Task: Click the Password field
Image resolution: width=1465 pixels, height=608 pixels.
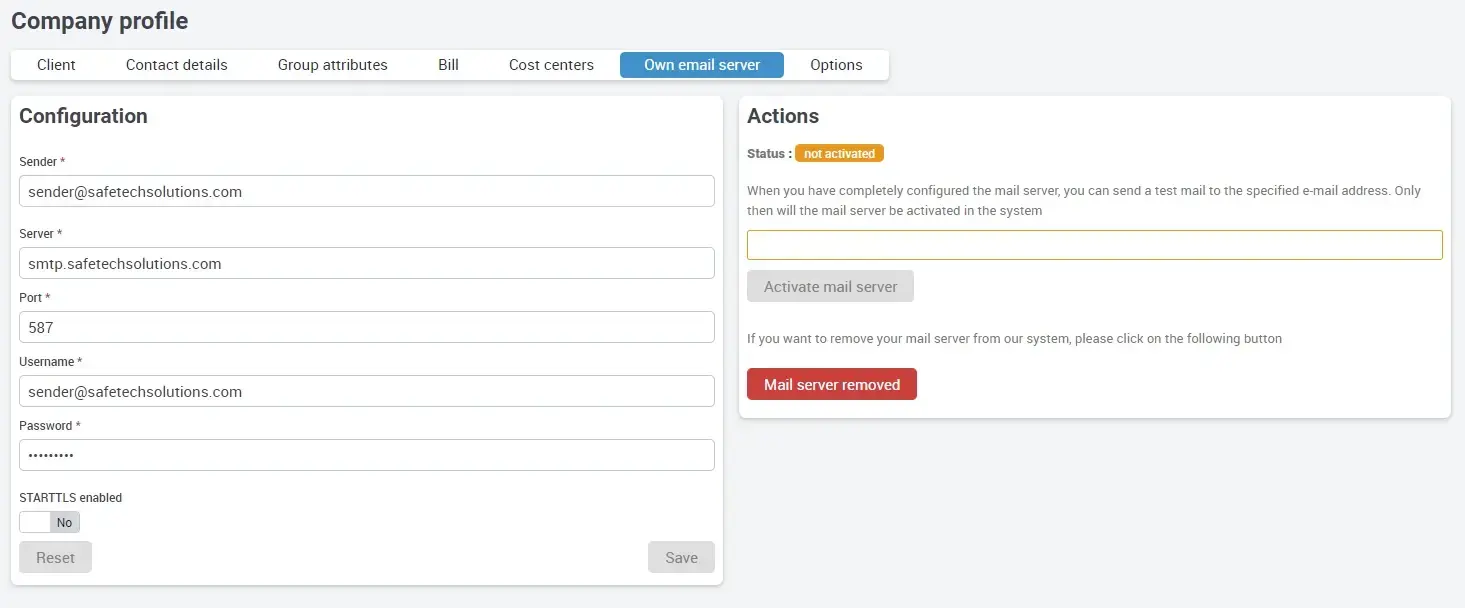Action: [x=366, y=455]
